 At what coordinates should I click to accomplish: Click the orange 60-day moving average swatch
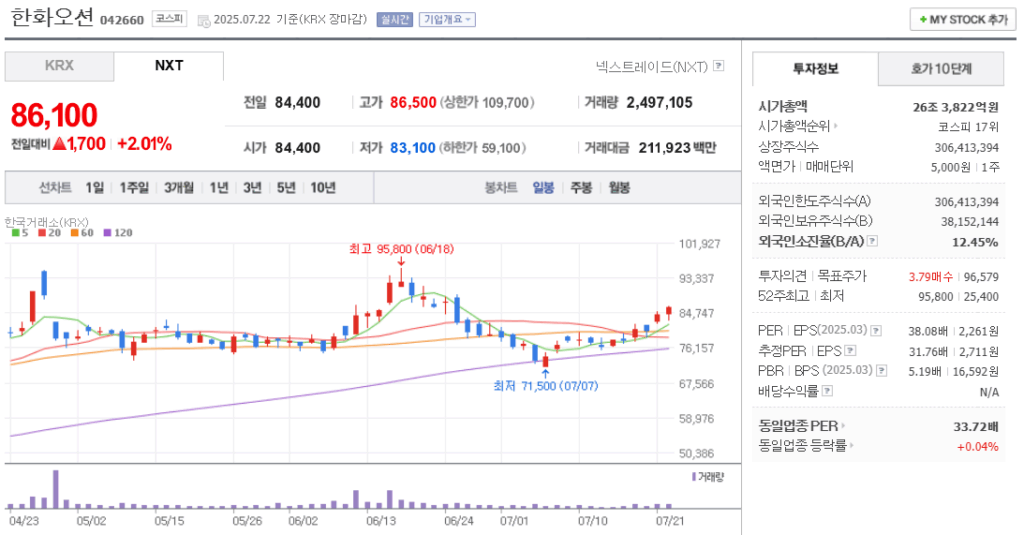(74, 233)
